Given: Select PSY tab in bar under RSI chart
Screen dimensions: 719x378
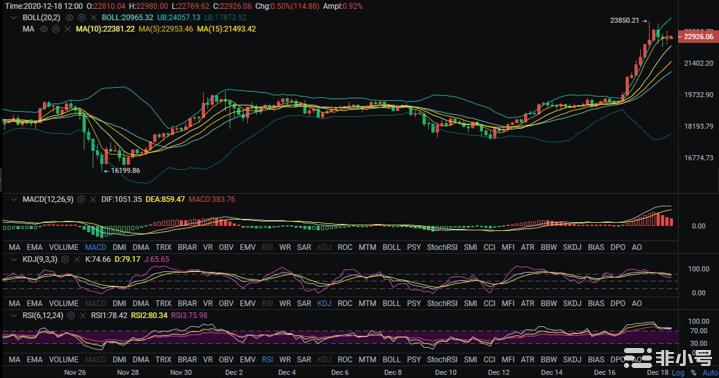Looking at the screenshot, I should click(x=414, y=360).
